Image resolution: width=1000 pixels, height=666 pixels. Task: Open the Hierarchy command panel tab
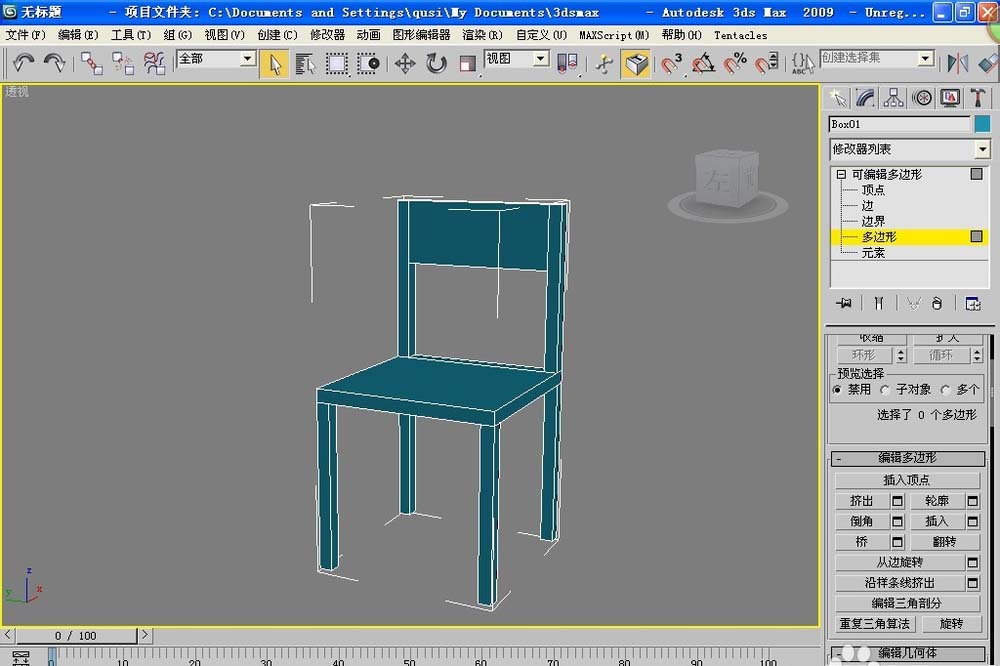click(893, 98)
